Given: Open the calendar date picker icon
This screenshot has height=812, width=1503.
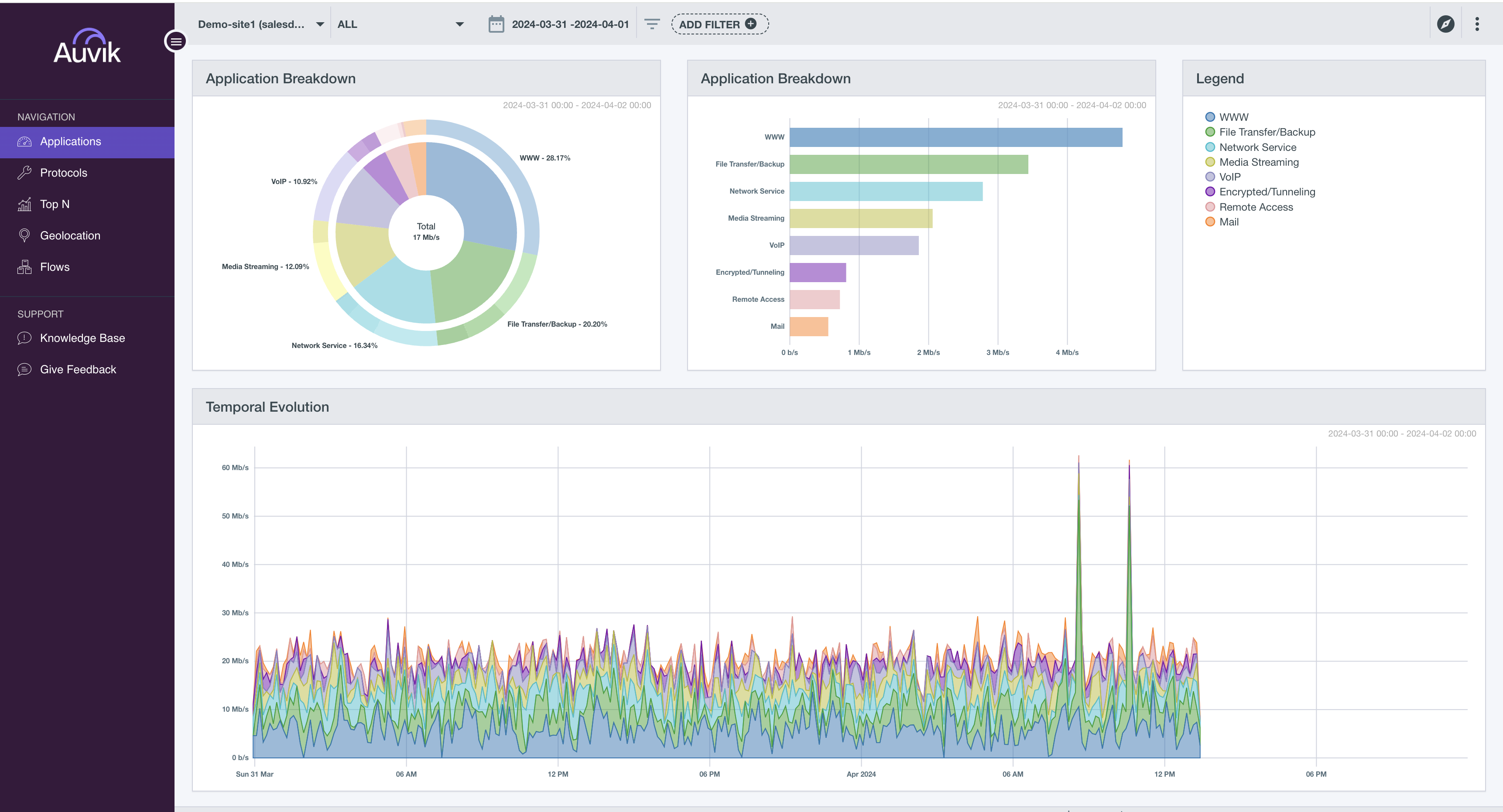Looking at the screenshot, I should [496, 24].
